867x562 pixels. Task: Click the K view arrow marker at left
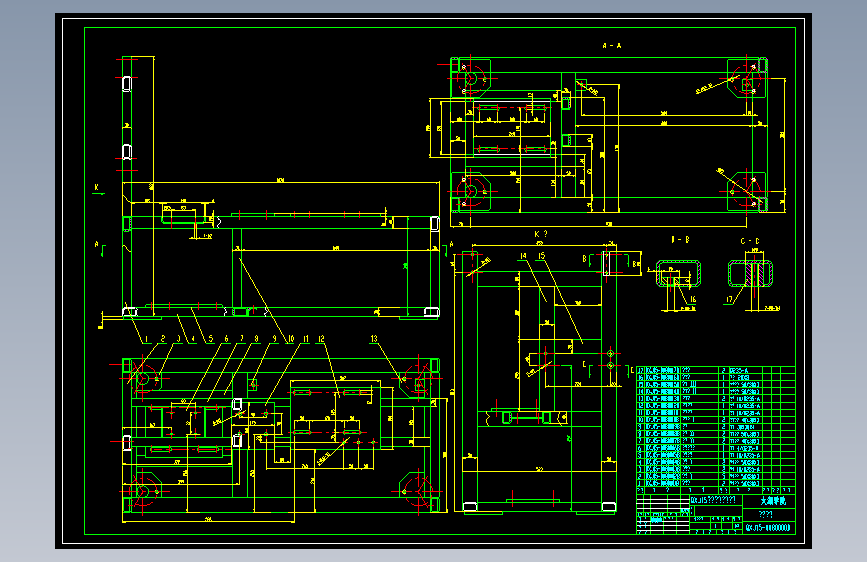pos(97,189)
